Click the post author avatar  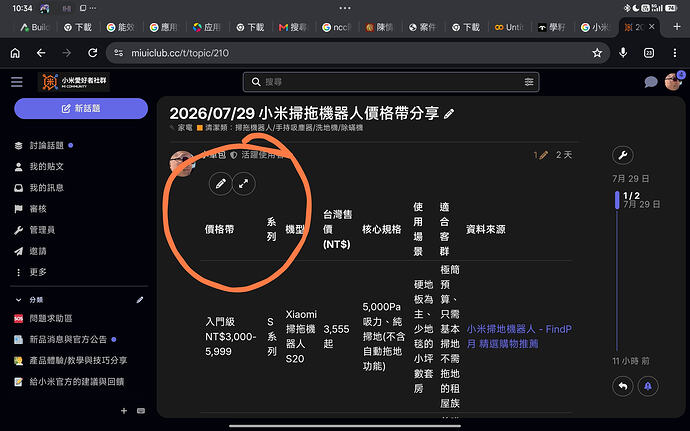(182, 163)
